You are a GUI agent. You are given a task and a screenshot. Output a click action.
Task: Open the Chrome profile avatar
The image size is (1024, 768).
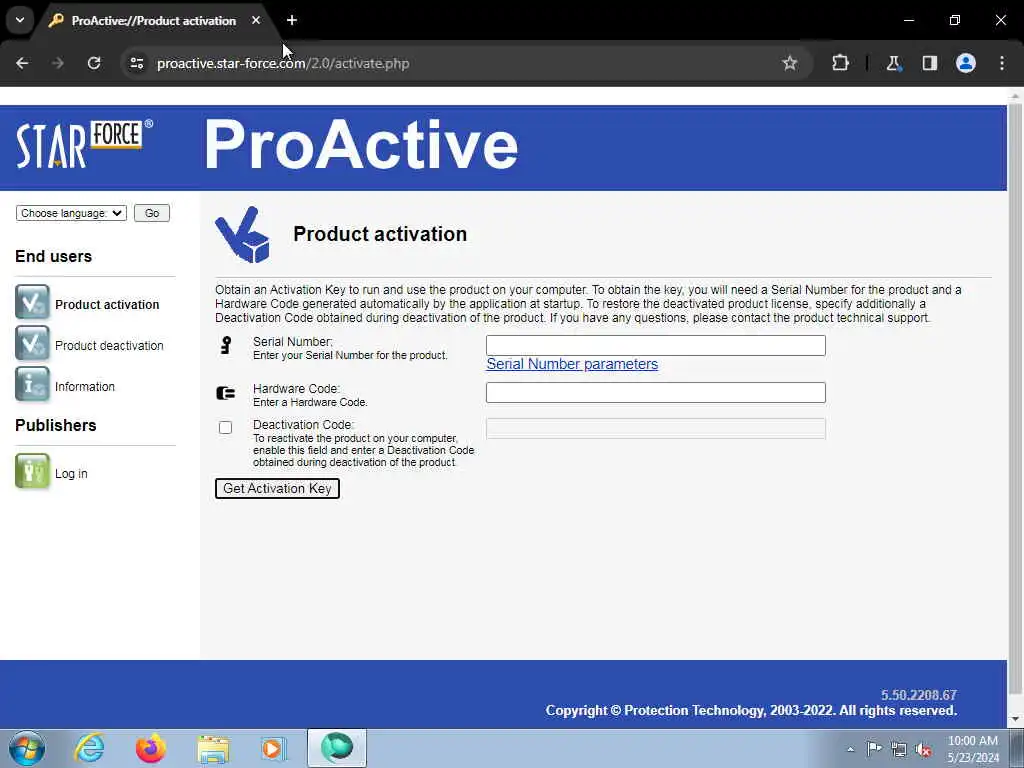pos(966,63)
